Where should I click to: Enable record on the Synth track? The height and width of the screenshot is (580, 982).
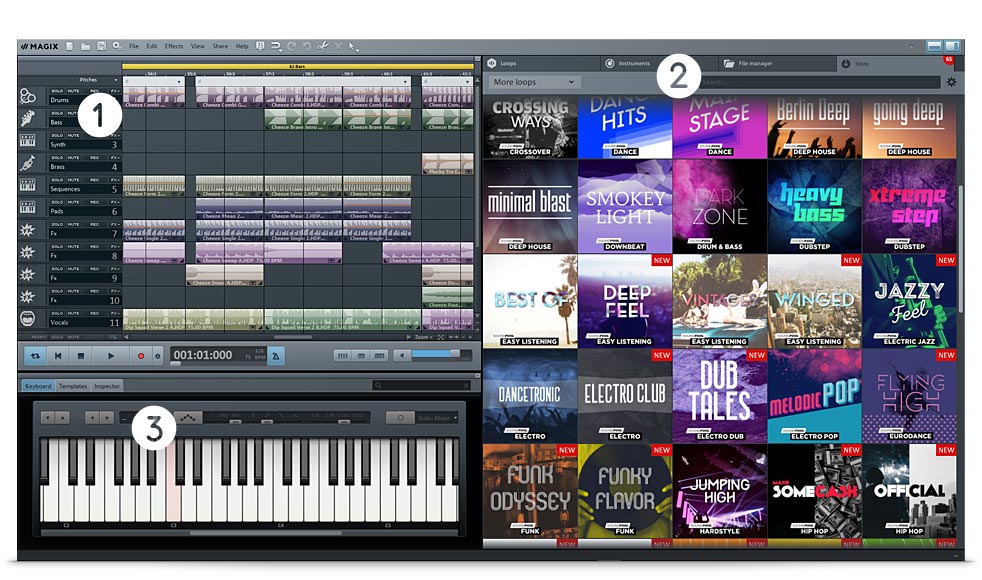pyautogui.click(x=94, y=137)
